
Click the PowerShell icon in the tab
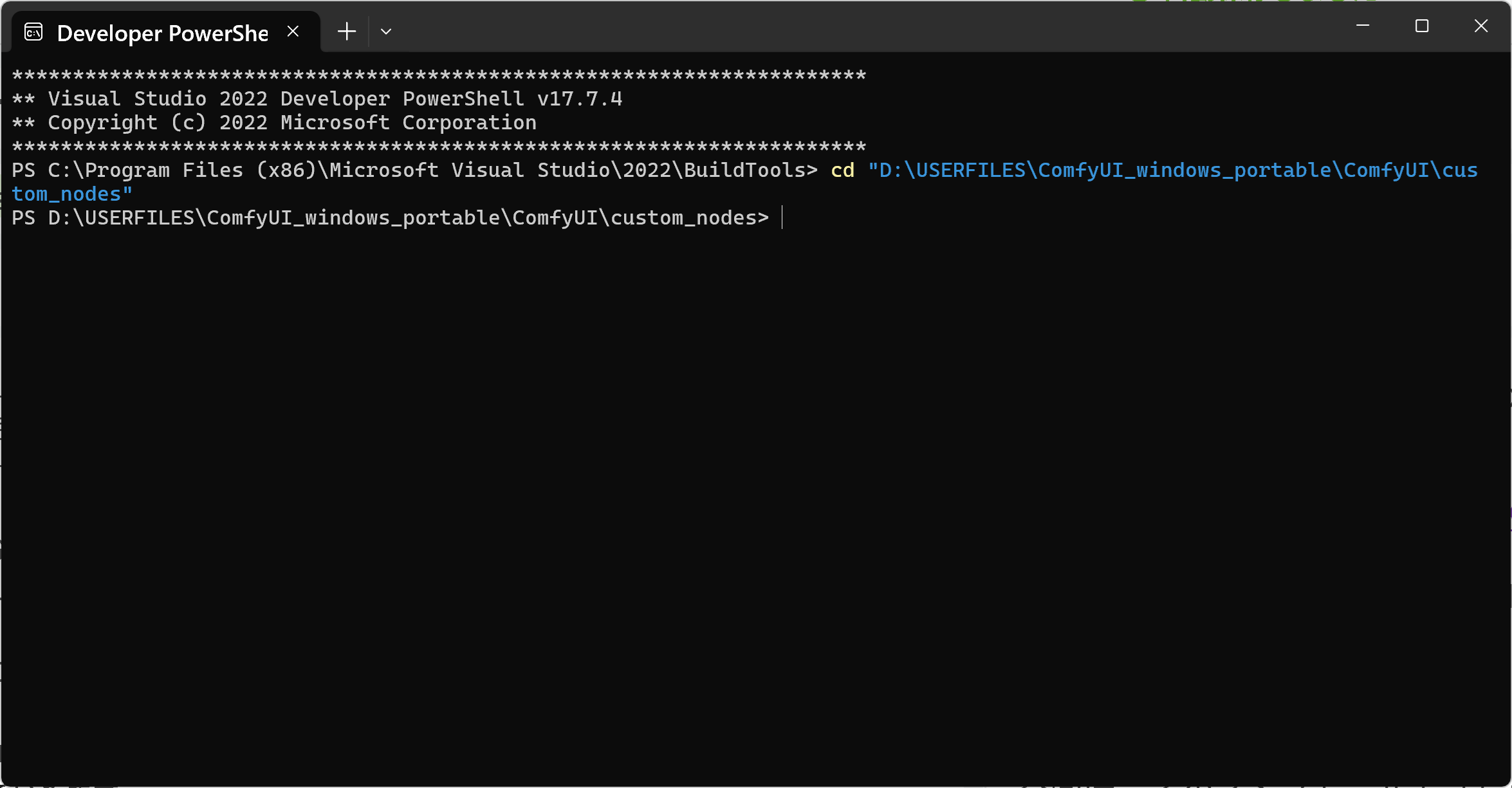point(33,31)
